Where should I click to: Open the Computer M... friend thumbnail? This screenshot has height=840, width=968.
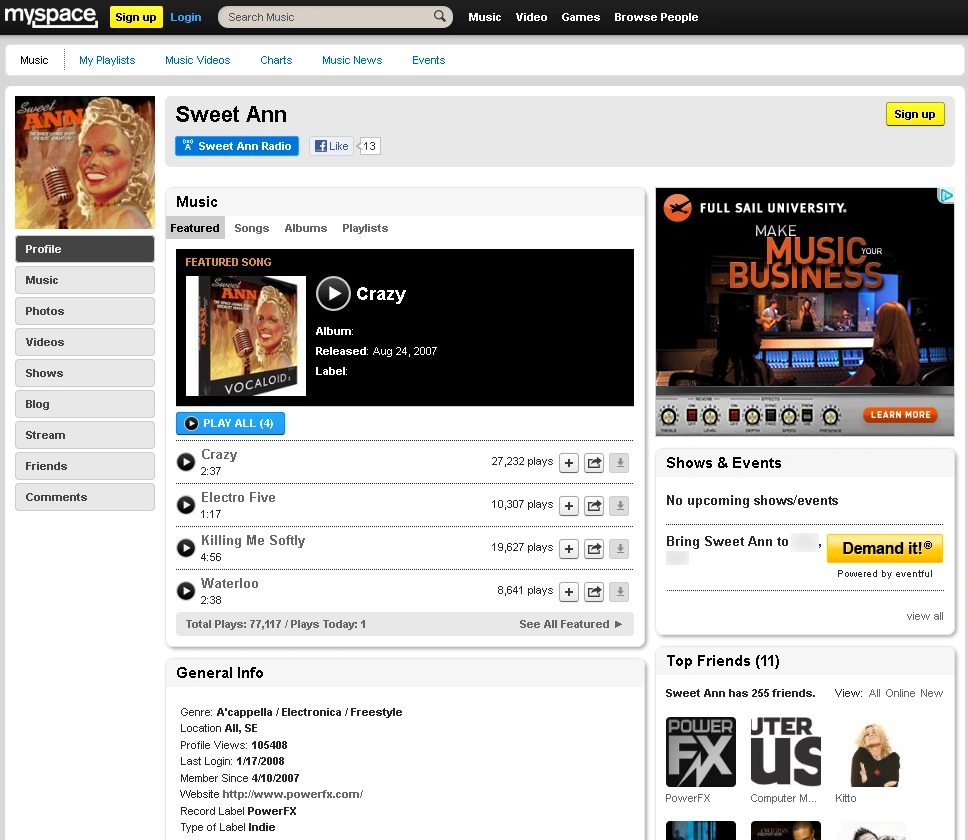786,752
